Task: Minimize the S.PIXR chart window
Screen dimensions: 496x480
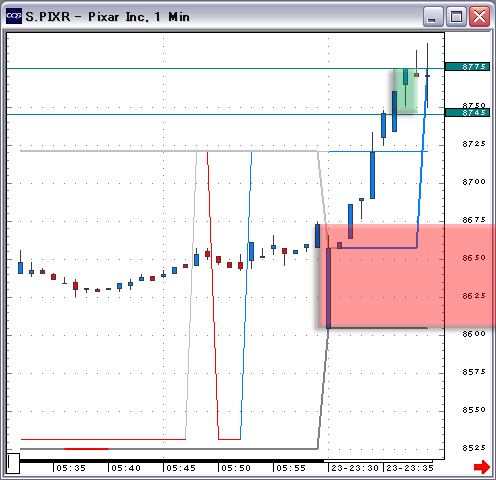Action: (432, 17)
